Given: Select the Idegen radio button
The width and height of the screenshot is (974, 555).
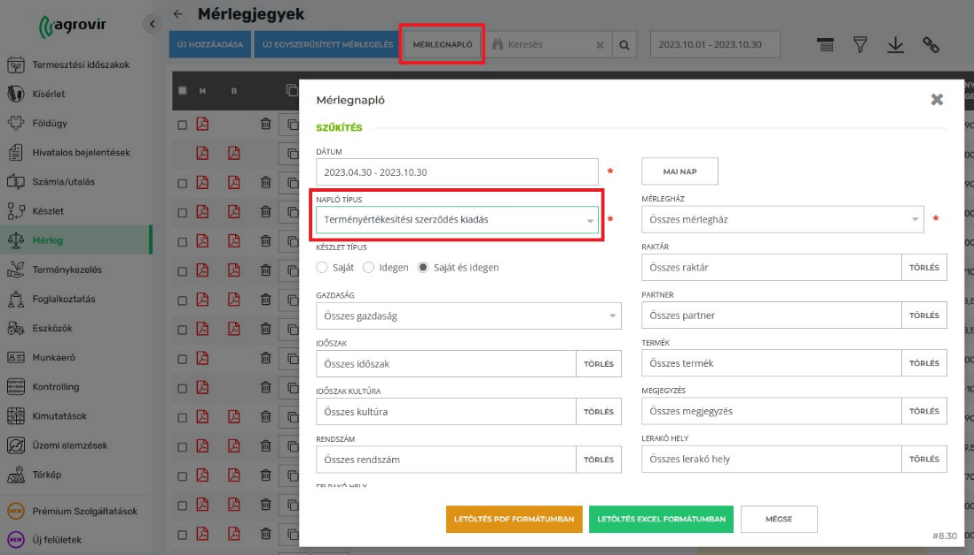Looking at the screenshot, I should (369, 267).
